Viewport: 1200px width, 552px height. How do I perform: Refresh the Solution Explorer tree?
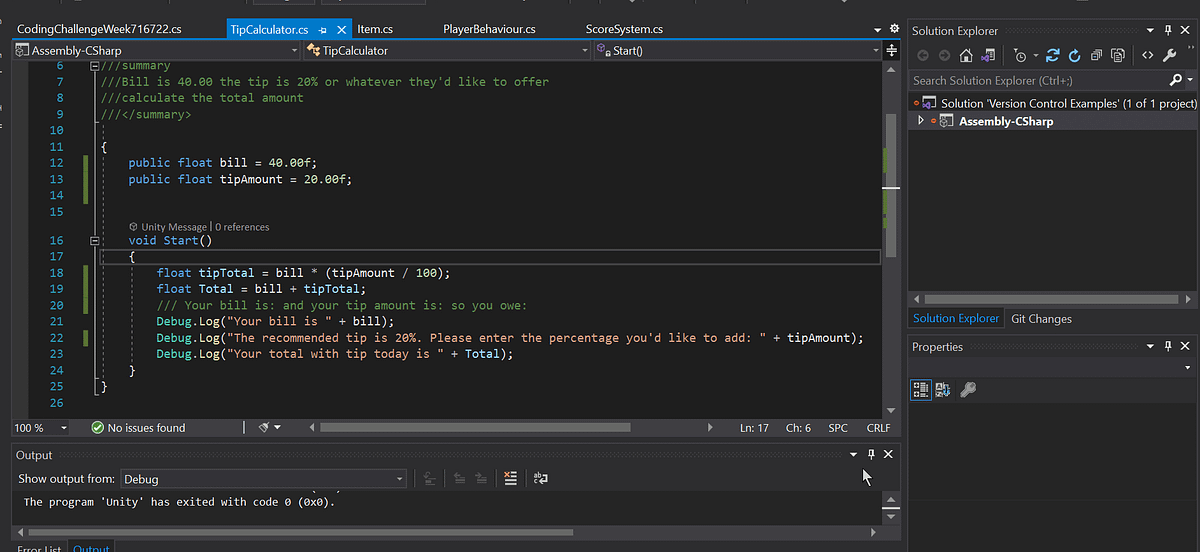1075,56
